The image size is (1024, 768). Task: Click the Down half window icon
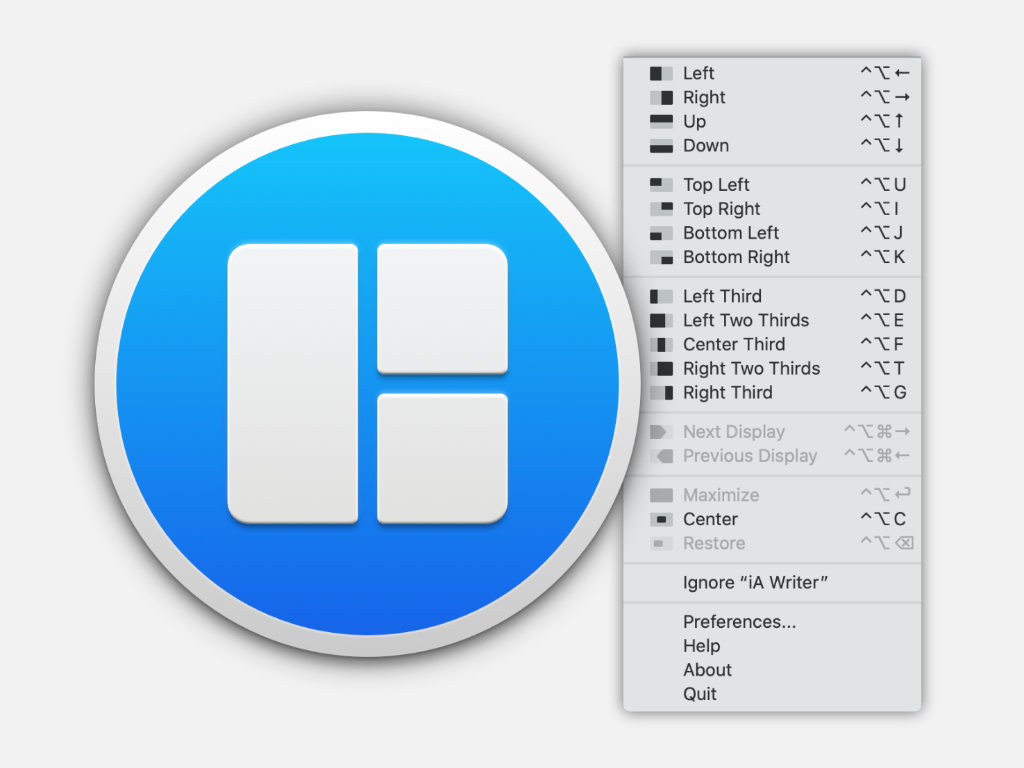tap(661, 146)
